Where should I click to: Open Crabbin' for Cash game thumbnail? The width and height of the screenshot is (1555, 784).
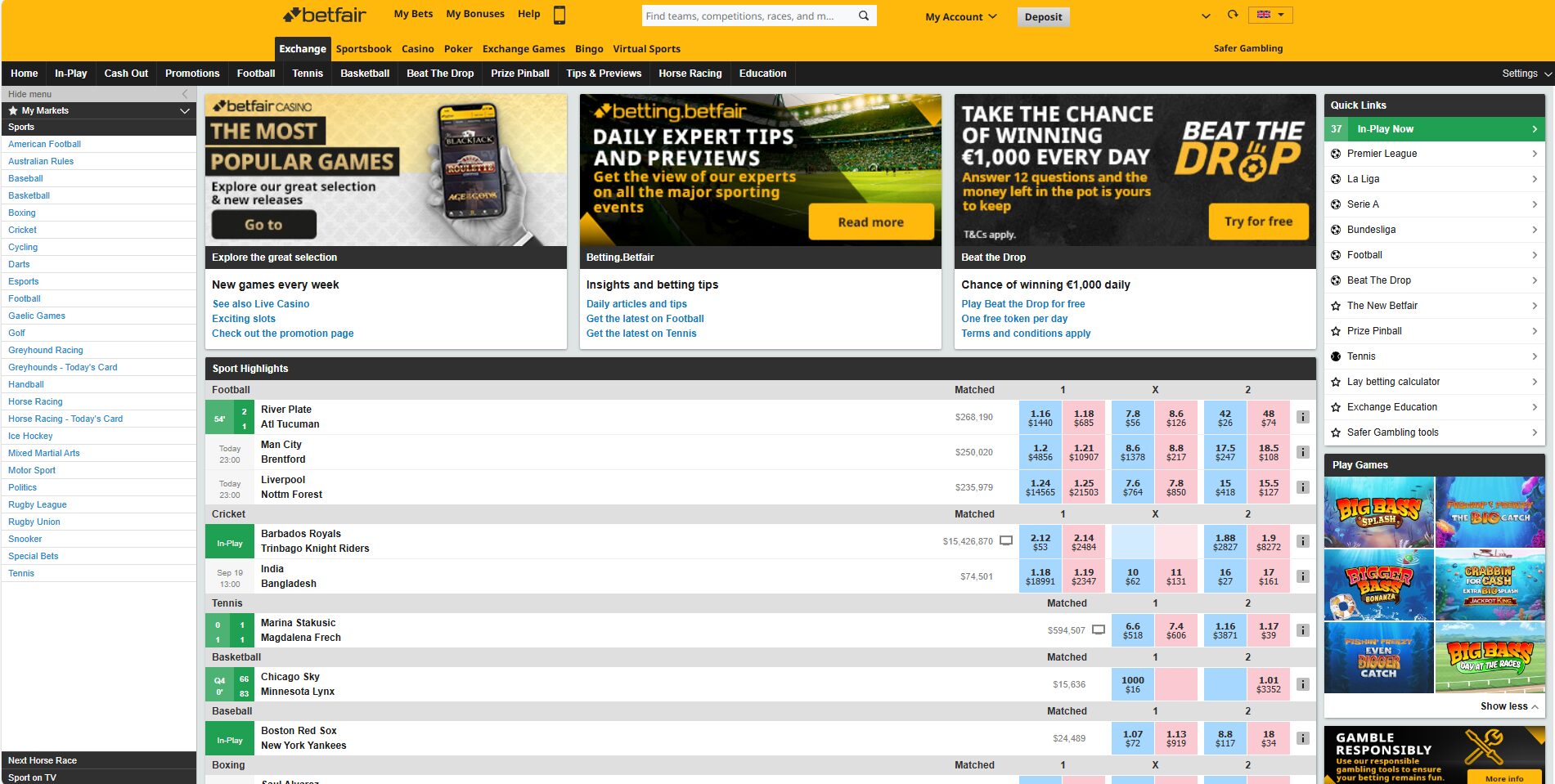[1490, 585]
